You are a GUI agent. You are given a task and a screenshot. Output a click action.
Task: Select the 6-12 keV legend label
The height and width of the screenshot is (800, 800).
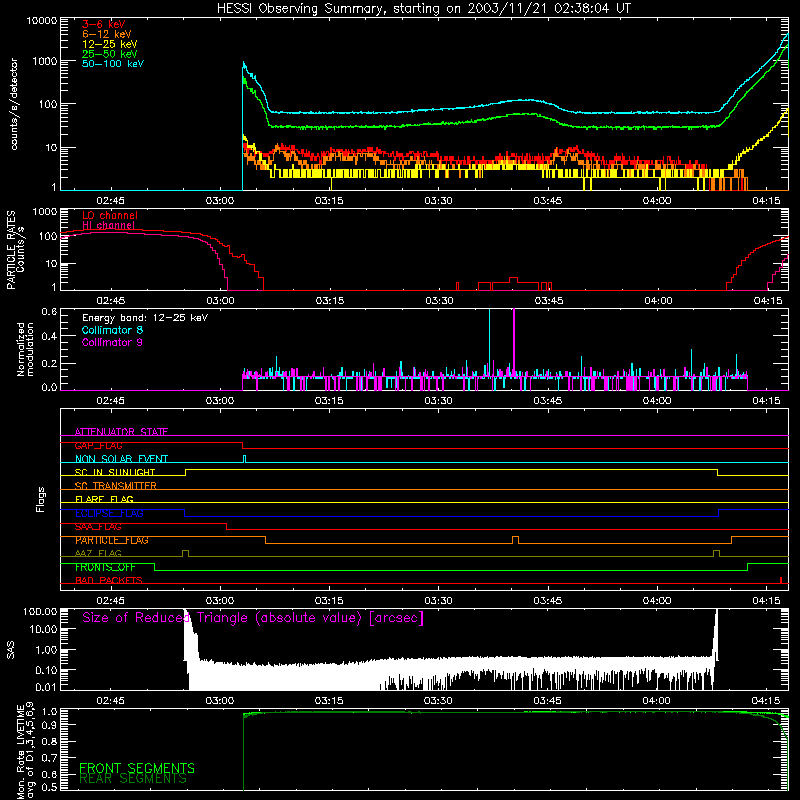(x=107, y=34)
